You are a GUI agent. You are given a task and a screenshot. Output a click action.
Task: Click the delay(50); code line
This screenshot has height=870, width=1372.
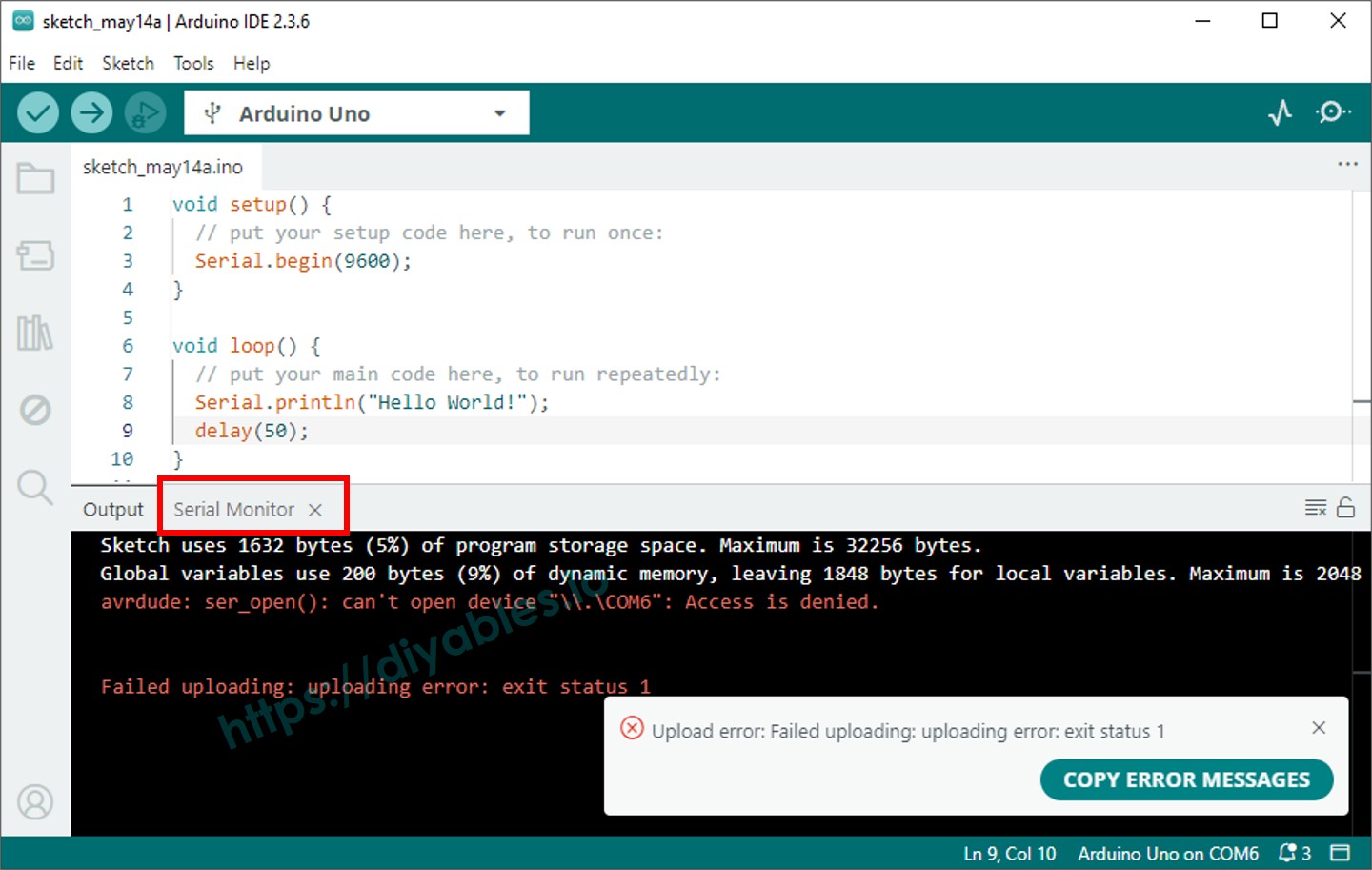coord(252,431)
